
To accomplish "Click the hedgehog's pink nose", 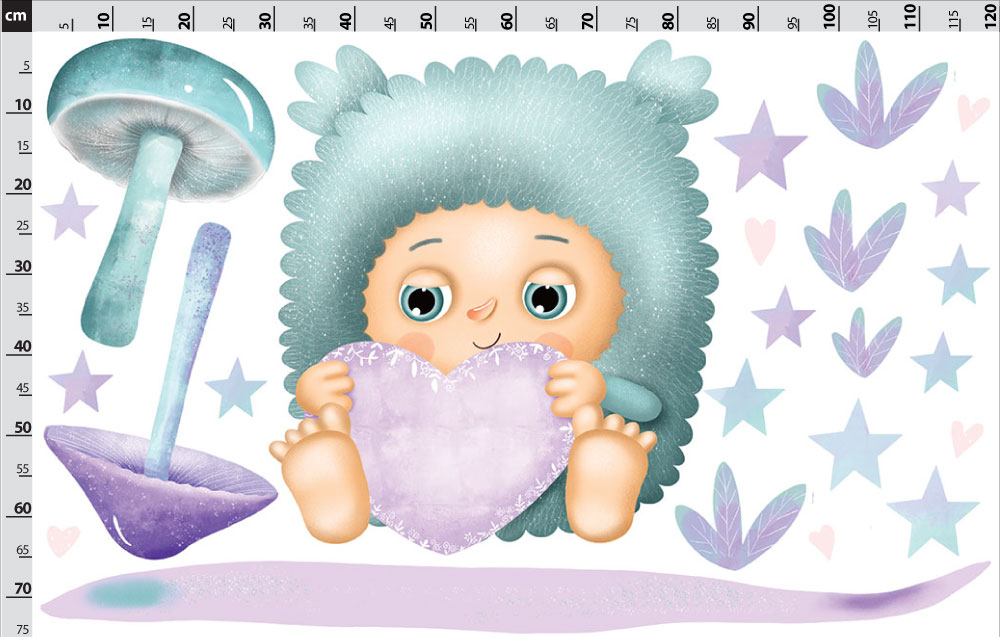I will [x=482, y=309].
